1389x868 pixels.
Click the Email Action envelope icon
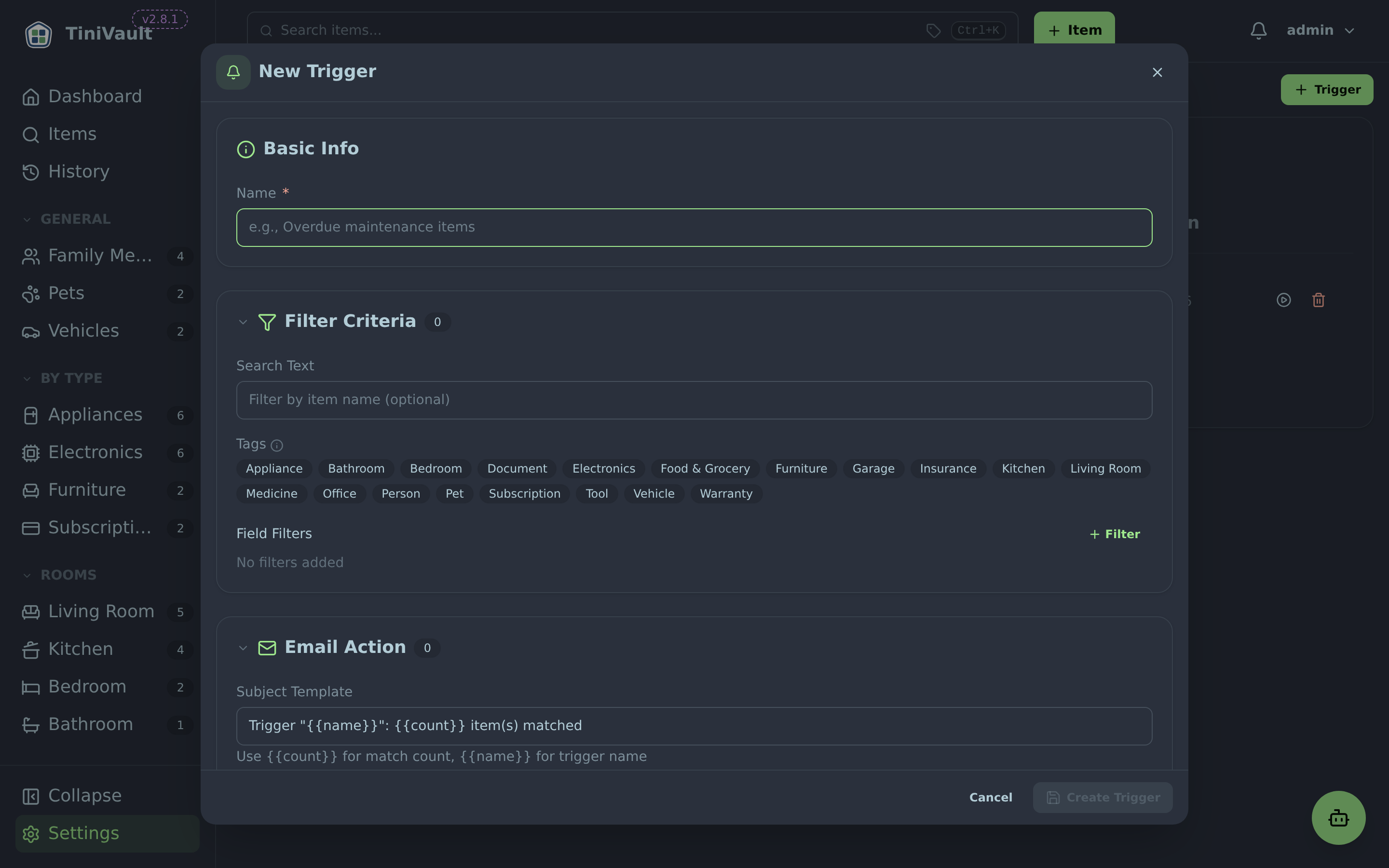(267, 648)
